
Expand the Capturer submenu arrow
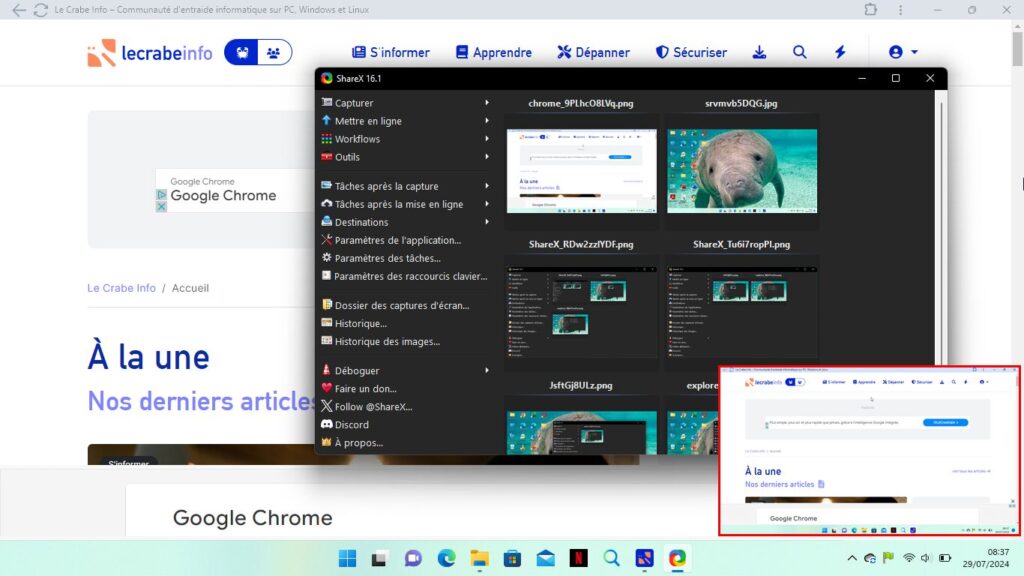tap(487, 103)
